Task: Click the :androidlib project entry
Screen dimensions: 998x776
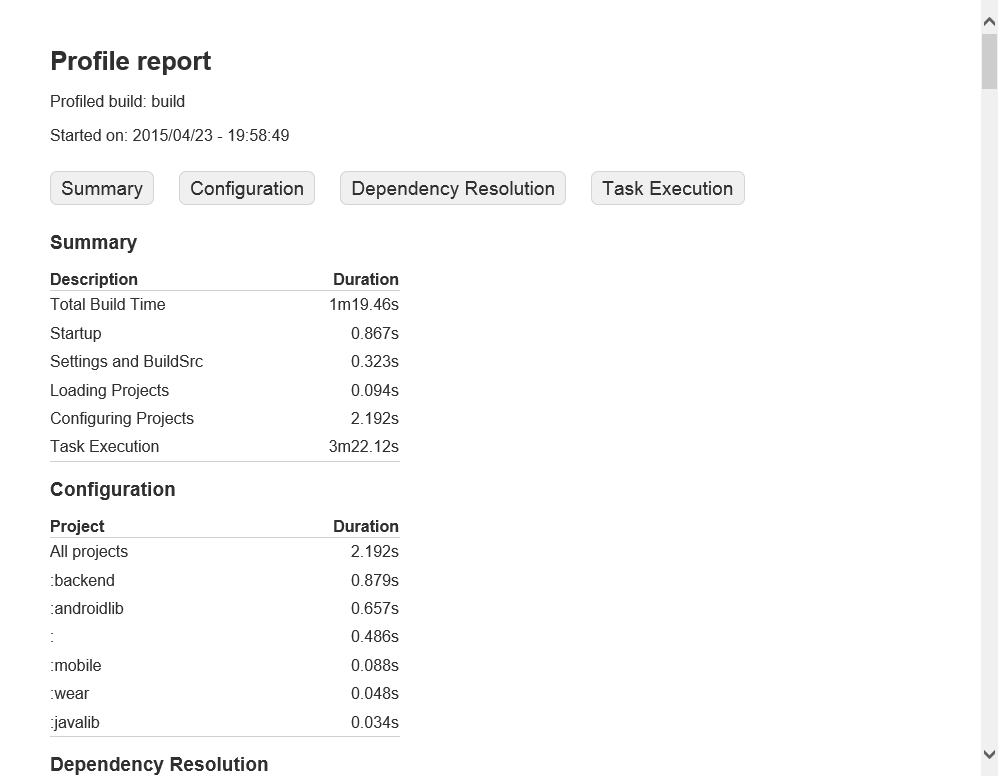Action: point(87,608)
